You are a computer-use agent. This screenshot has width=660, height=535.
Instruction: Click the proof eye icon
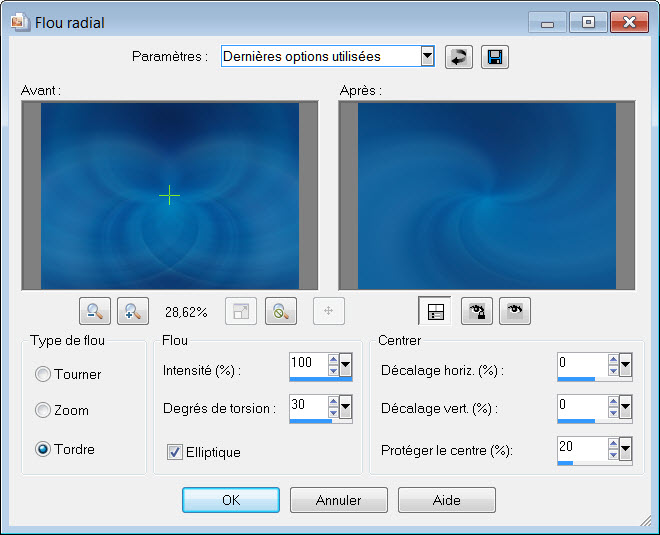point(515,311)
